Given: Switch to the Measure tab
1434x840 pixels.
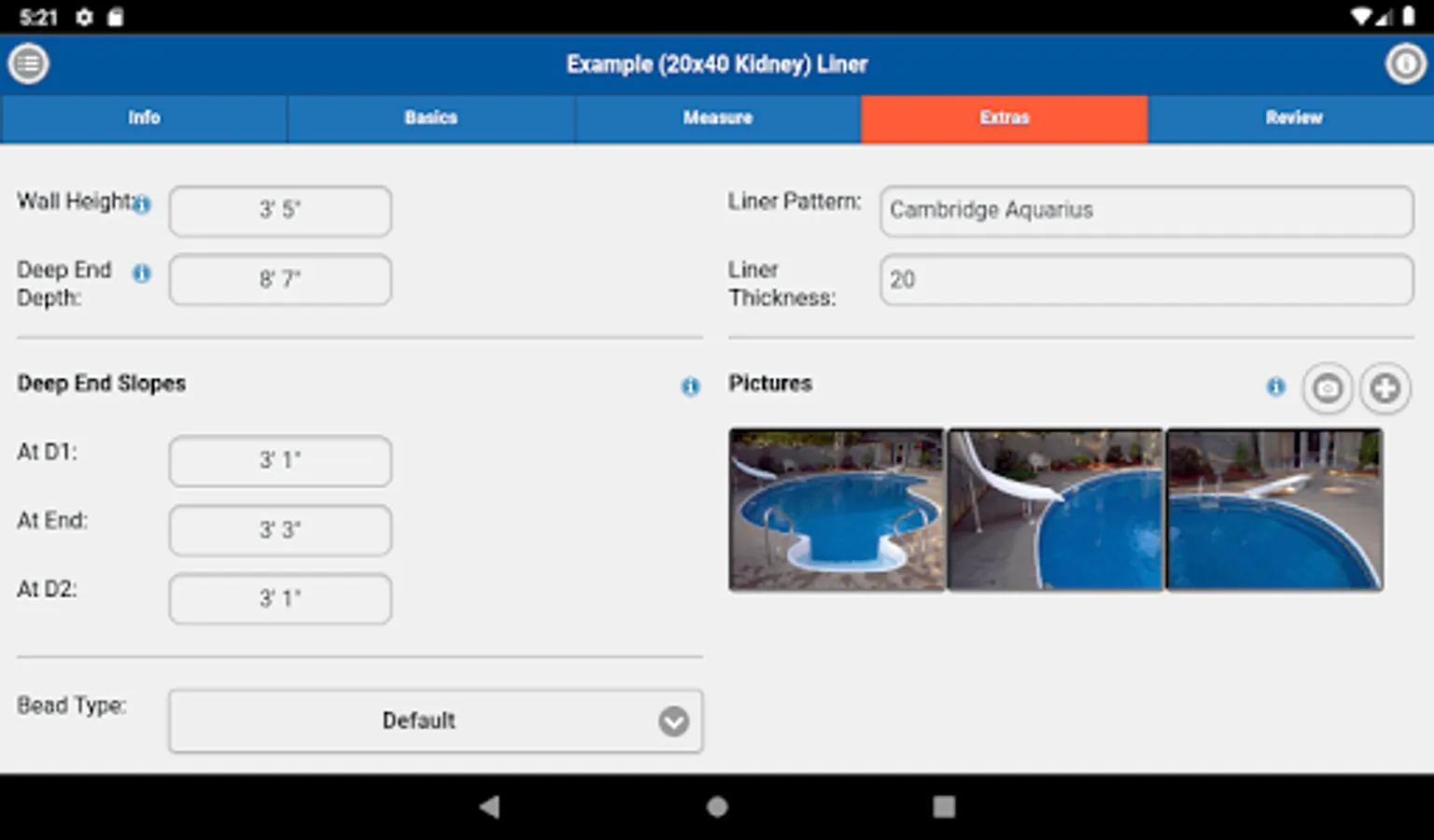Looking at the screenshot, I should (x=718, y=119).
